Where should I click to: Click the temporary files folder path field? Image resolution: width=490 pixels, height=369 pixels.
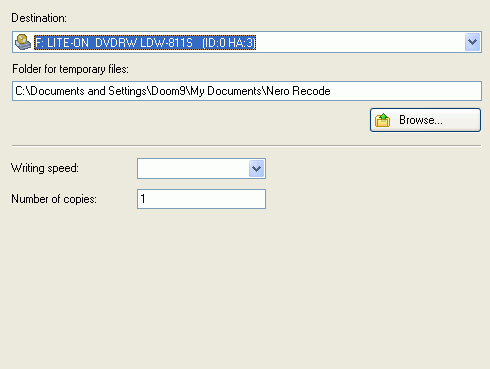tap(247, 91)
